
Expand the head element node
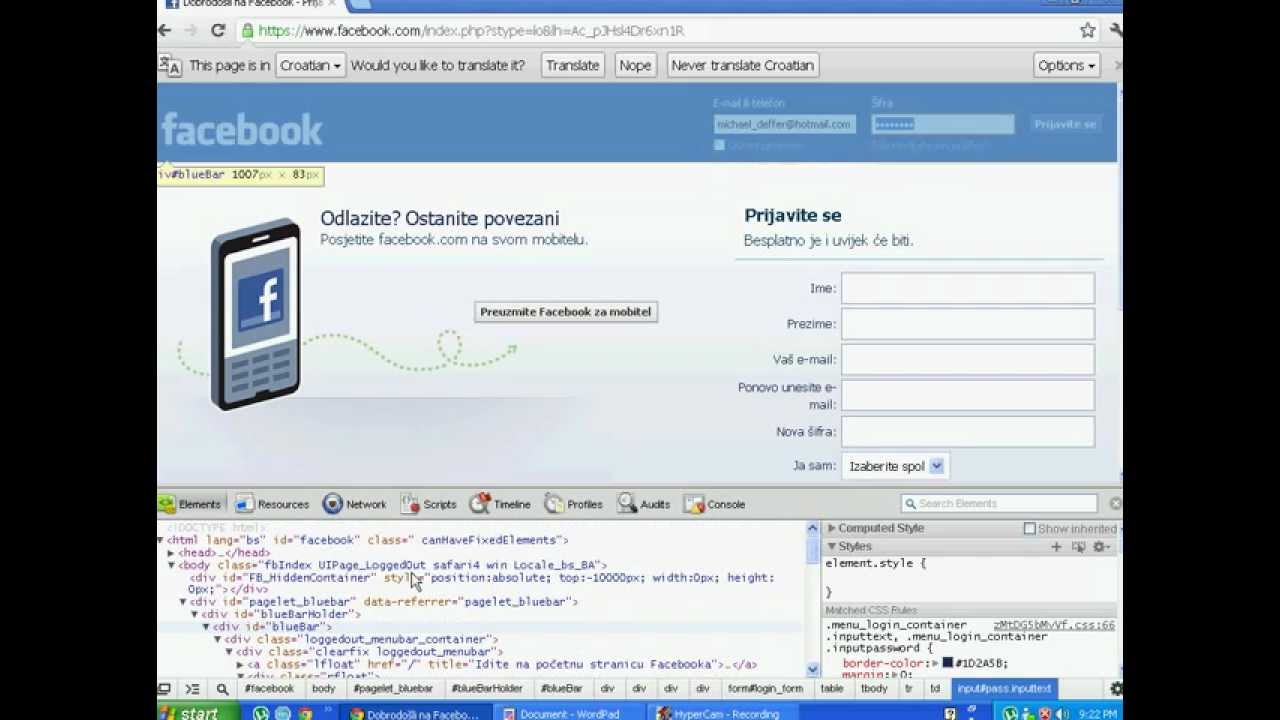[x=171, y=553]
